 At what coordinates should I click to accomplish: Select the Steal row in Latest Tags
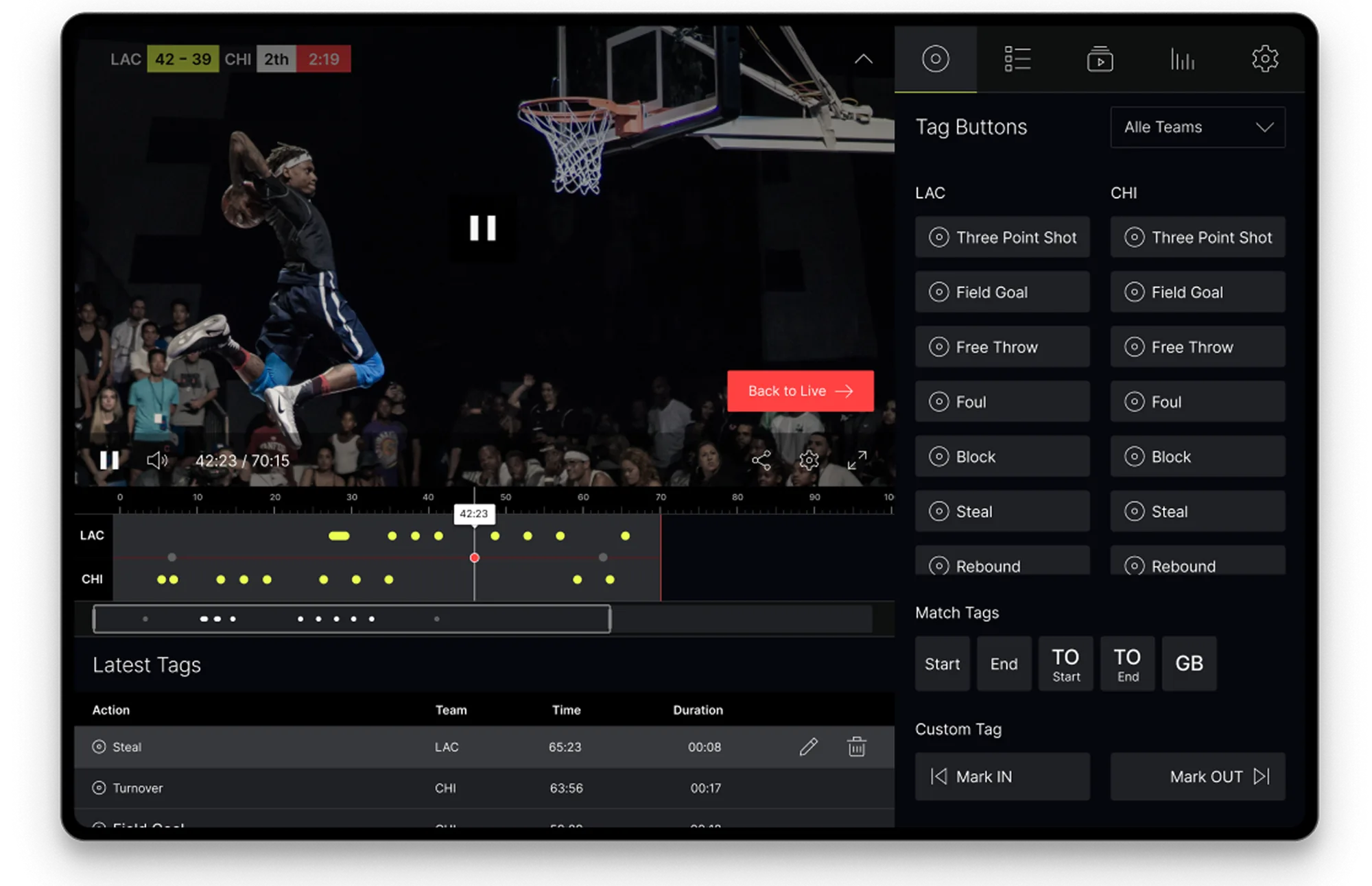484,747
